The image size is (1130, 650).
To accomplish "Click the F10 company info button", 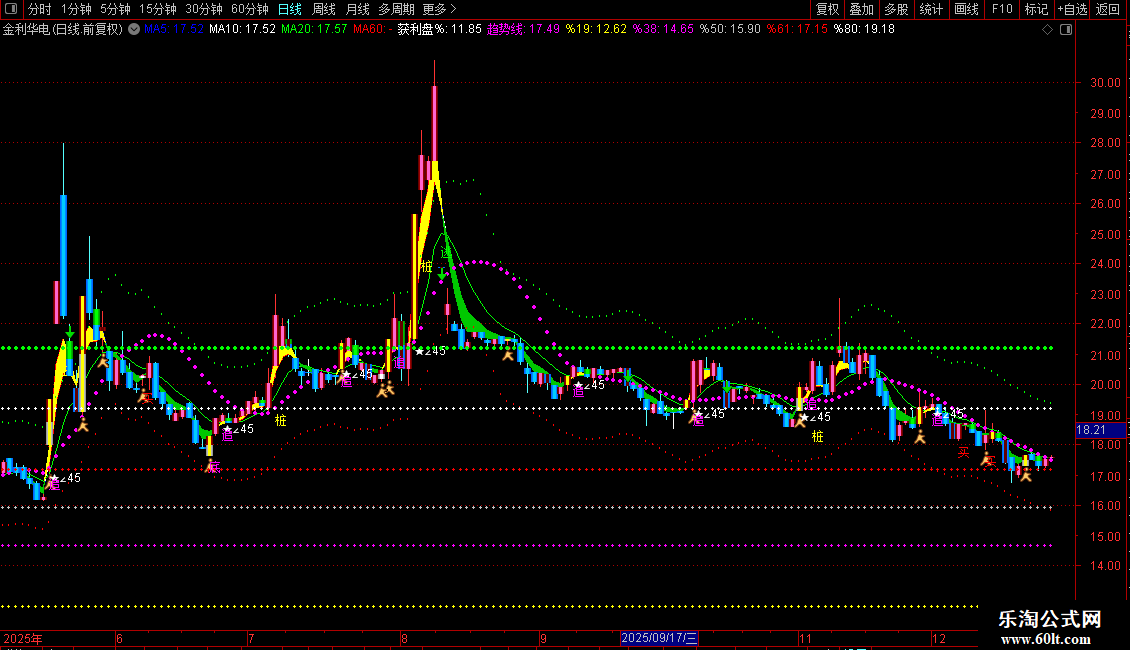I will (x=1001, y=9).
